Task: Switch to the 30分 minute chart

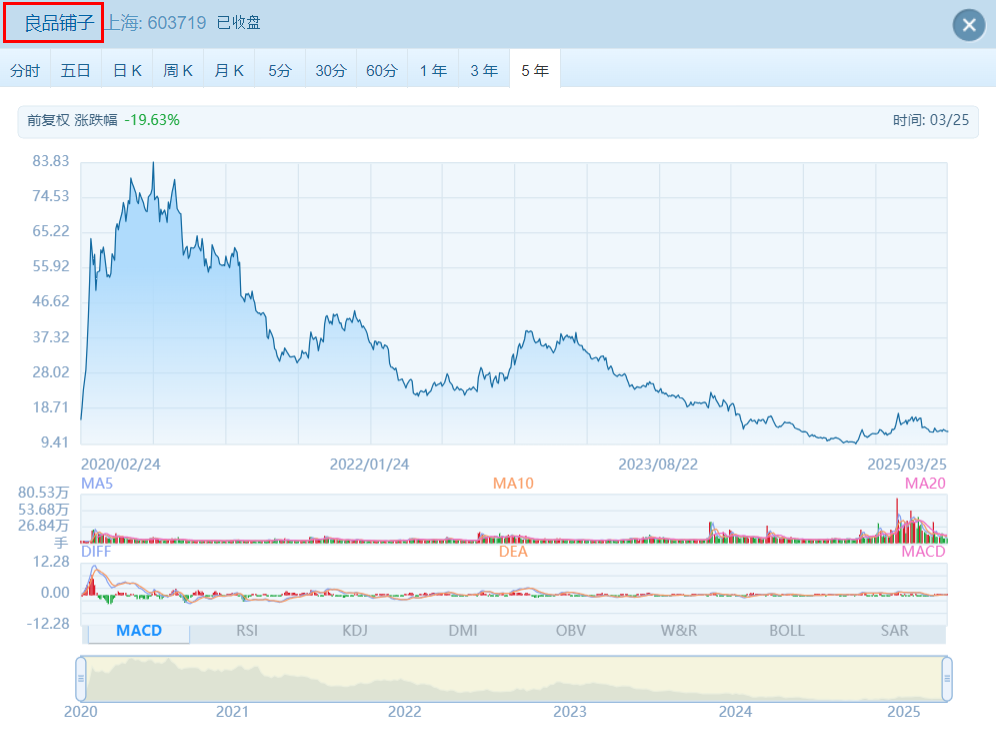Action: click(x=331, y=70)
